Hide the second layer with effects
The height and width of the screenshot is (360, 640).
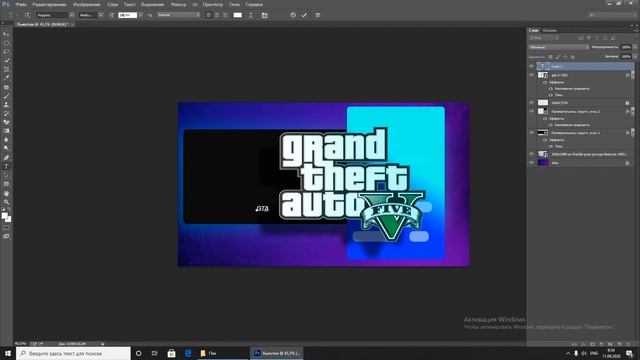click(x=531, y=75)
